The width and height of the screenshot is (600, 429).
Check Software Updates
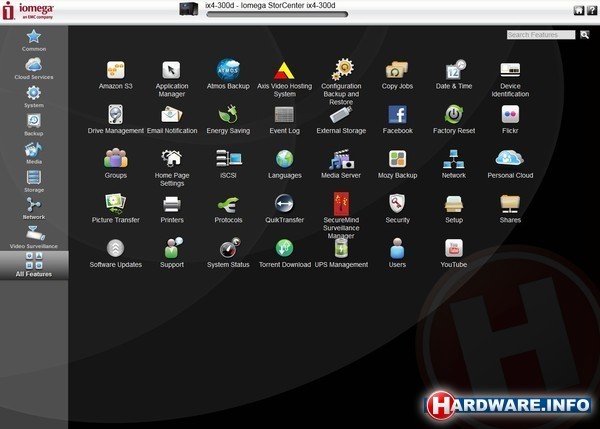[x=116, y=253]
